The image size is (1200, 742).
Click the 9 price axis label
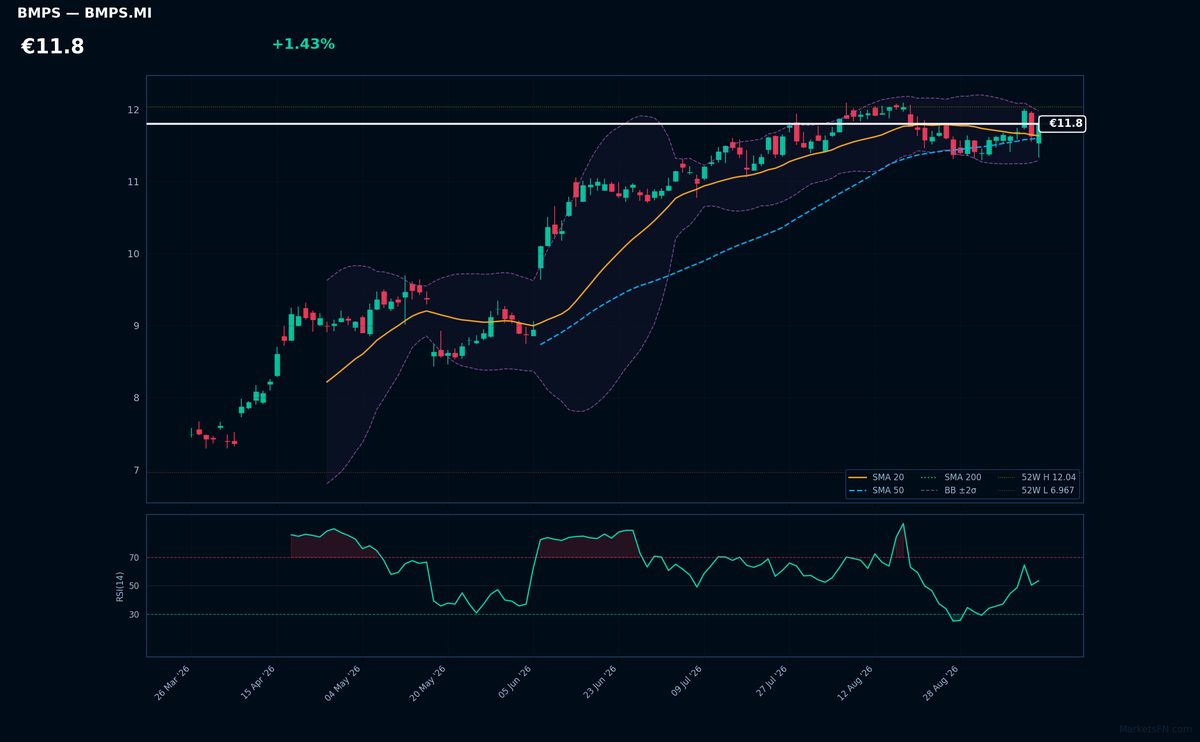click(x=136, y=326)
